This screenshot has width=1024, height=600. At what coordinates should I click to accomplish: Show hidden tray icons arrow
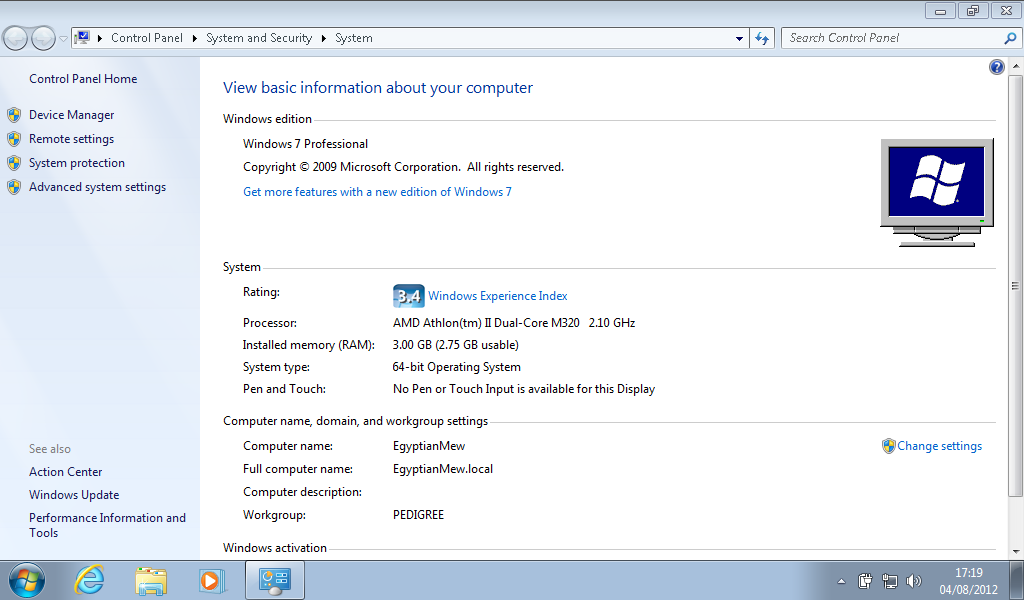(x=841, y=581)
